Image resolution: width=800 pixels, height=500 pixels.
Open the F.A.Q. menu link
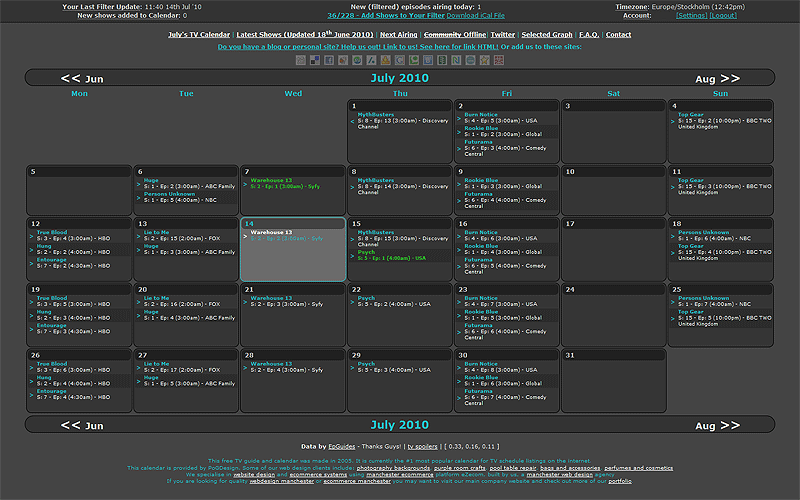(589, 35)
